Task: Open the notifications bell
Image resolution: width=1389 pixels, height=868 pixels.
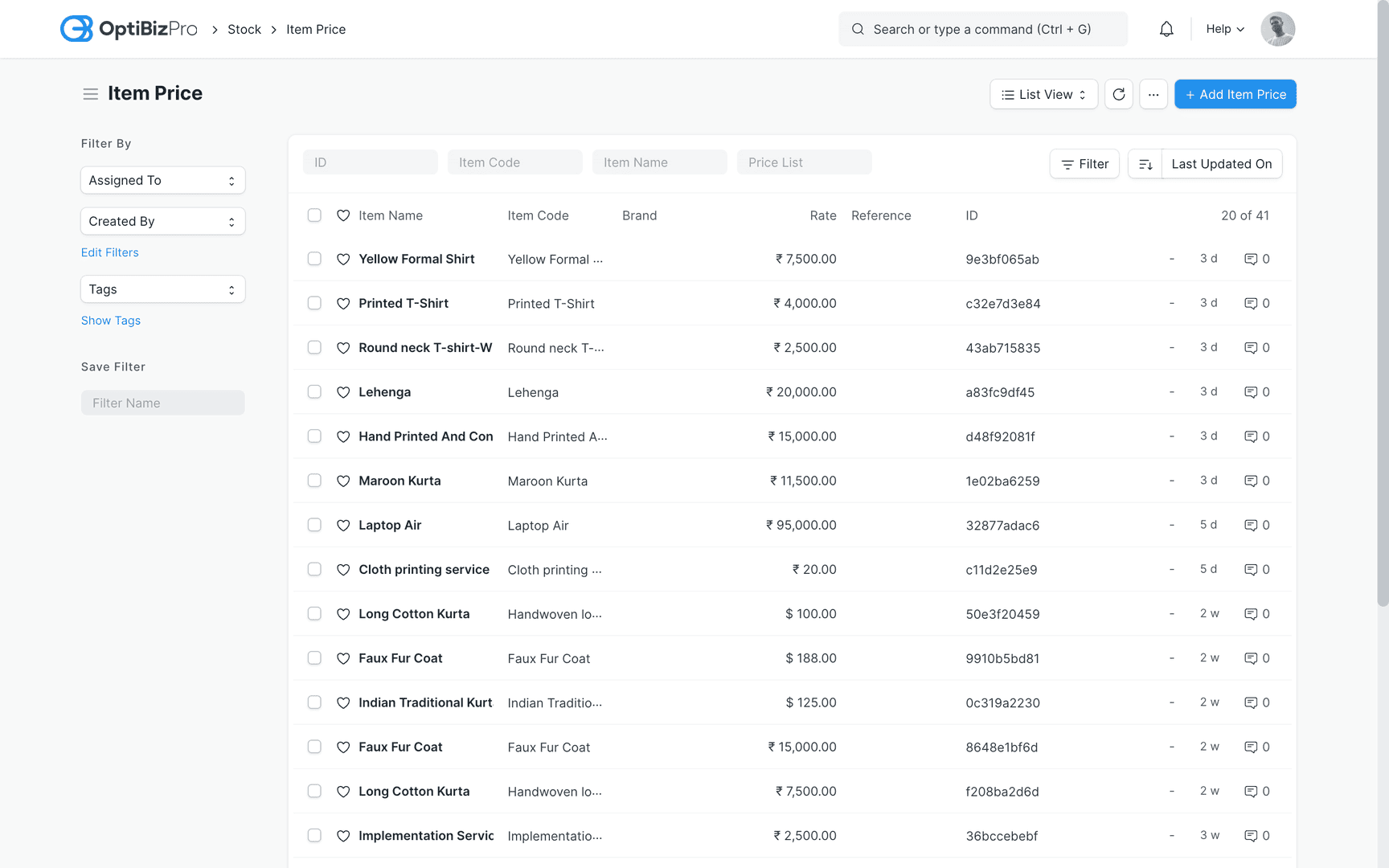Action: coord(1166,29)
